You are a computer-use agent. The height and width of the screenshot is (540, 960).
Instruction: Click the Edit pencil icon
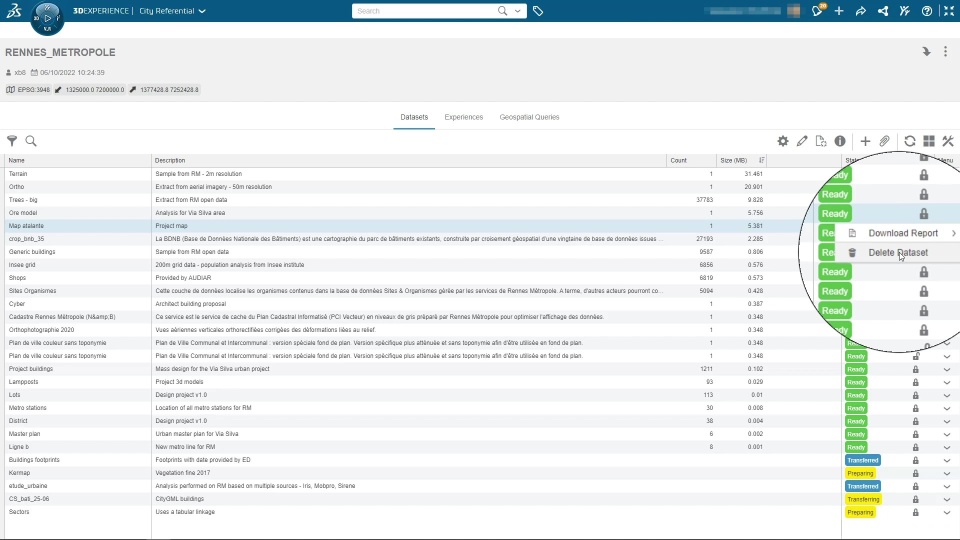click(x=802, y=141)
